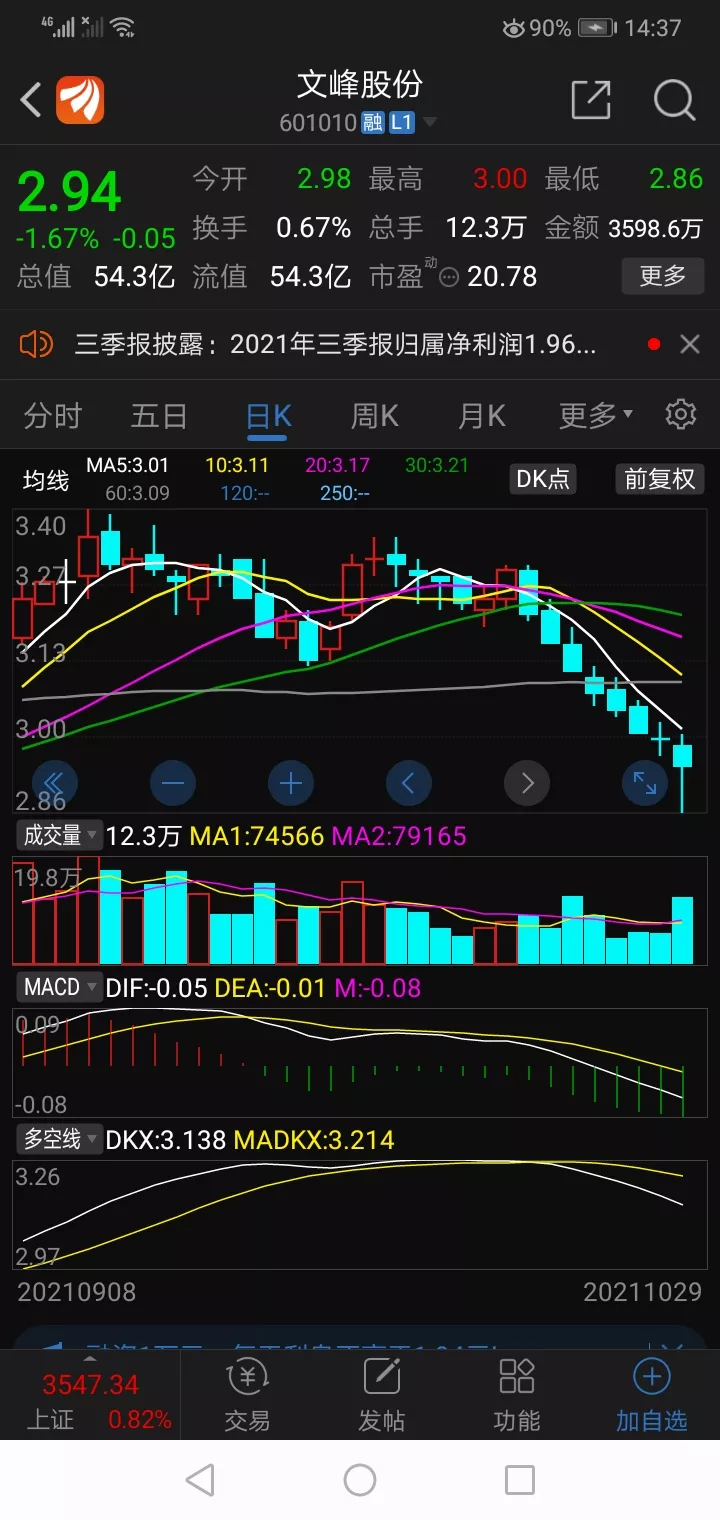Screen dimensions: 720x1520
Task: Tap the MADKX:3.214 value
Action: (313, 1139)
